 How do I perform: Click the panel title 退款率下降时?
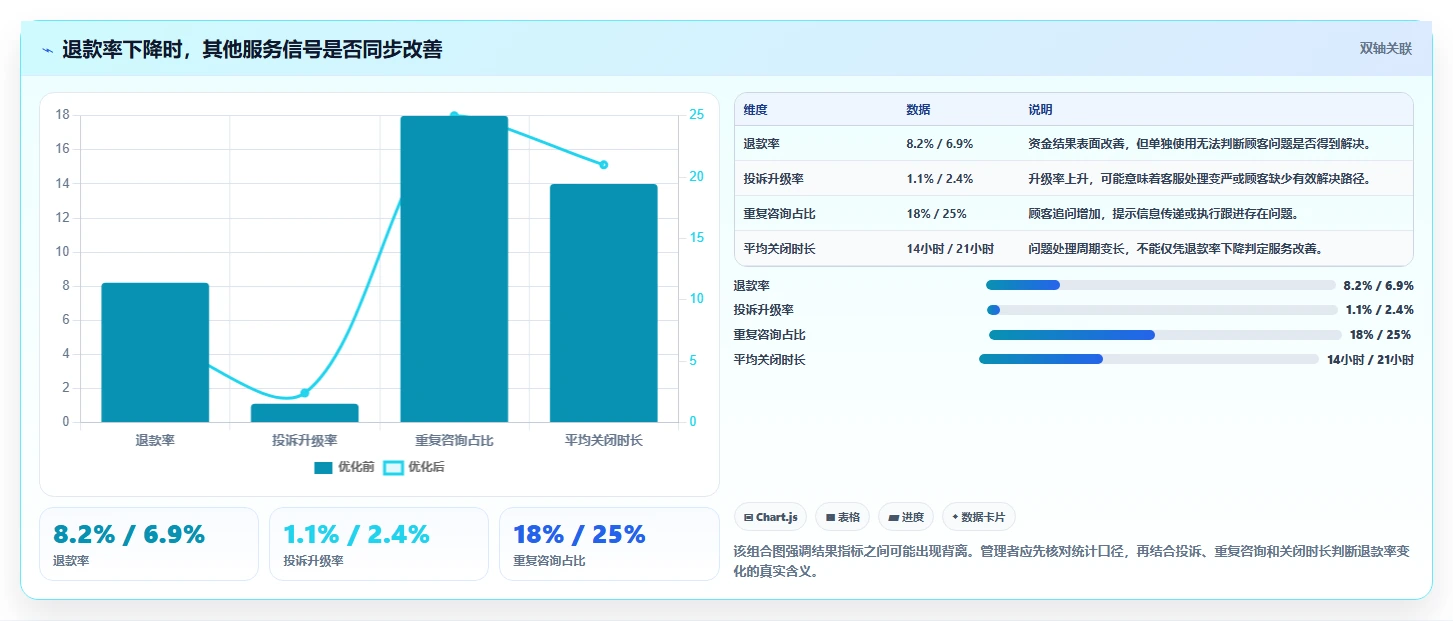point(252,49)
